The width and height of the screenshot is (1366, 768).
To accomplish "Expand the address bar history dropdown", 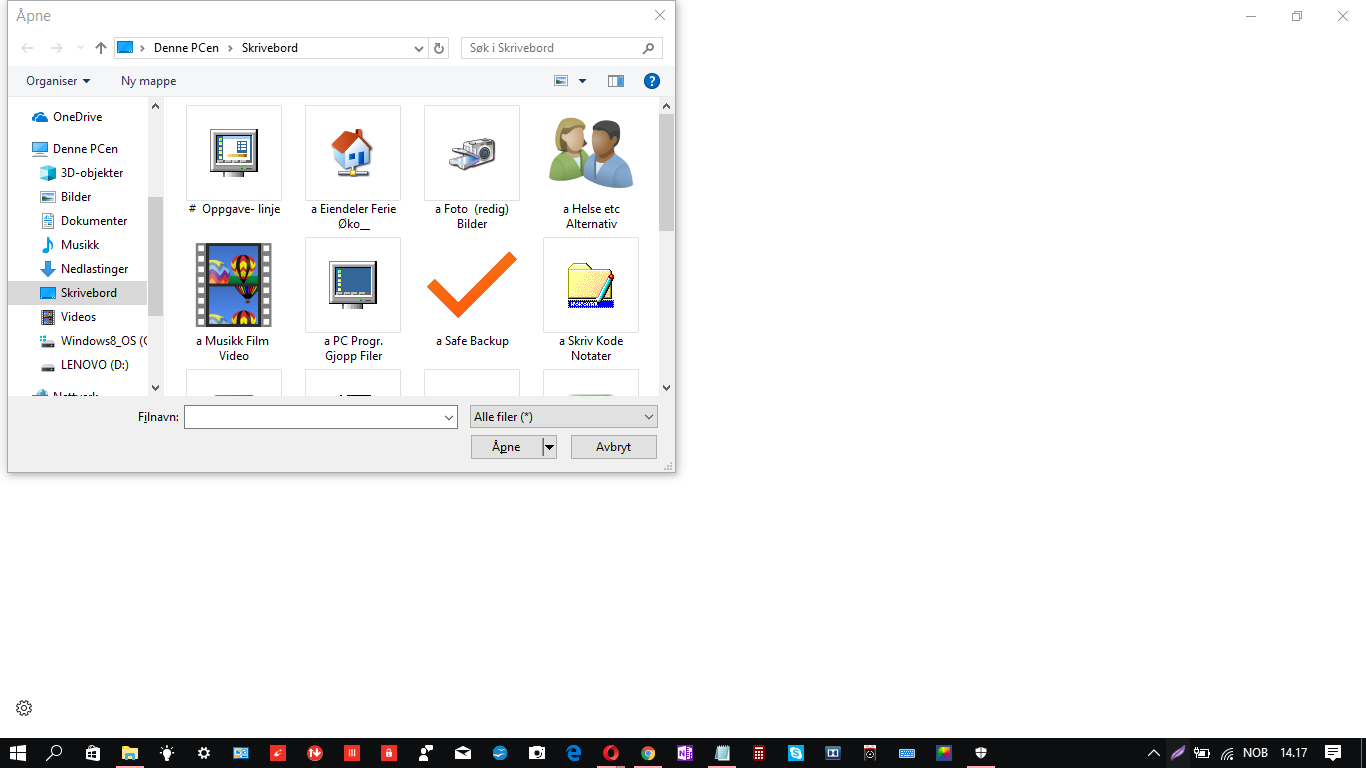I will click(x=419, y=48).
